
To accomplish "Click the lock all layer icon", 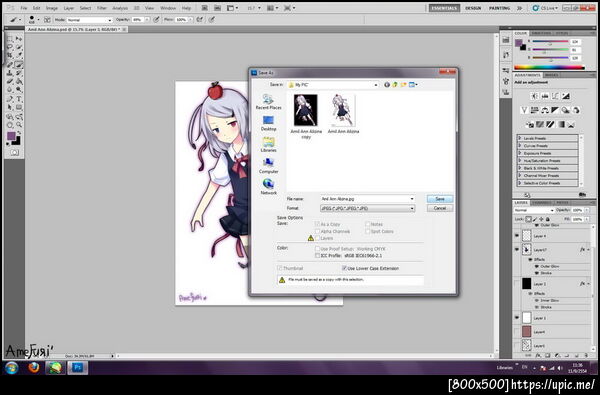I will click(x=548, y=219).
